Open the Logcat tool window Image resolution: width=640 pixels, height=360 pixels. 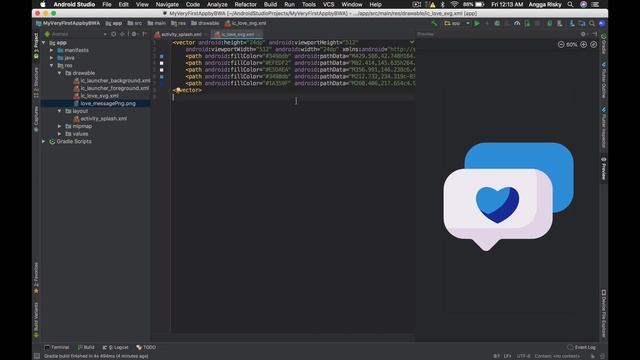point(116,347)
